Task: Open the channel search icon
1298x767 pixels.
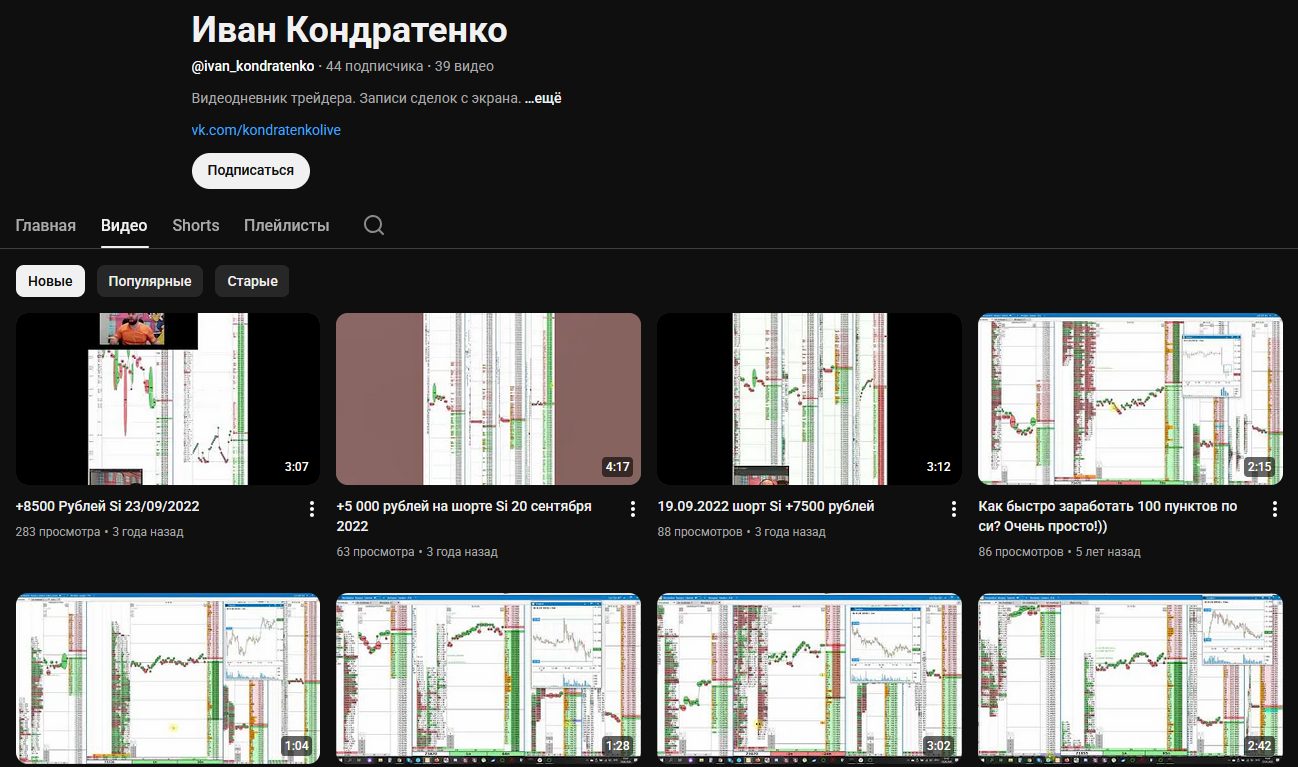Action: pyautogui.click(x=373, y=225)
